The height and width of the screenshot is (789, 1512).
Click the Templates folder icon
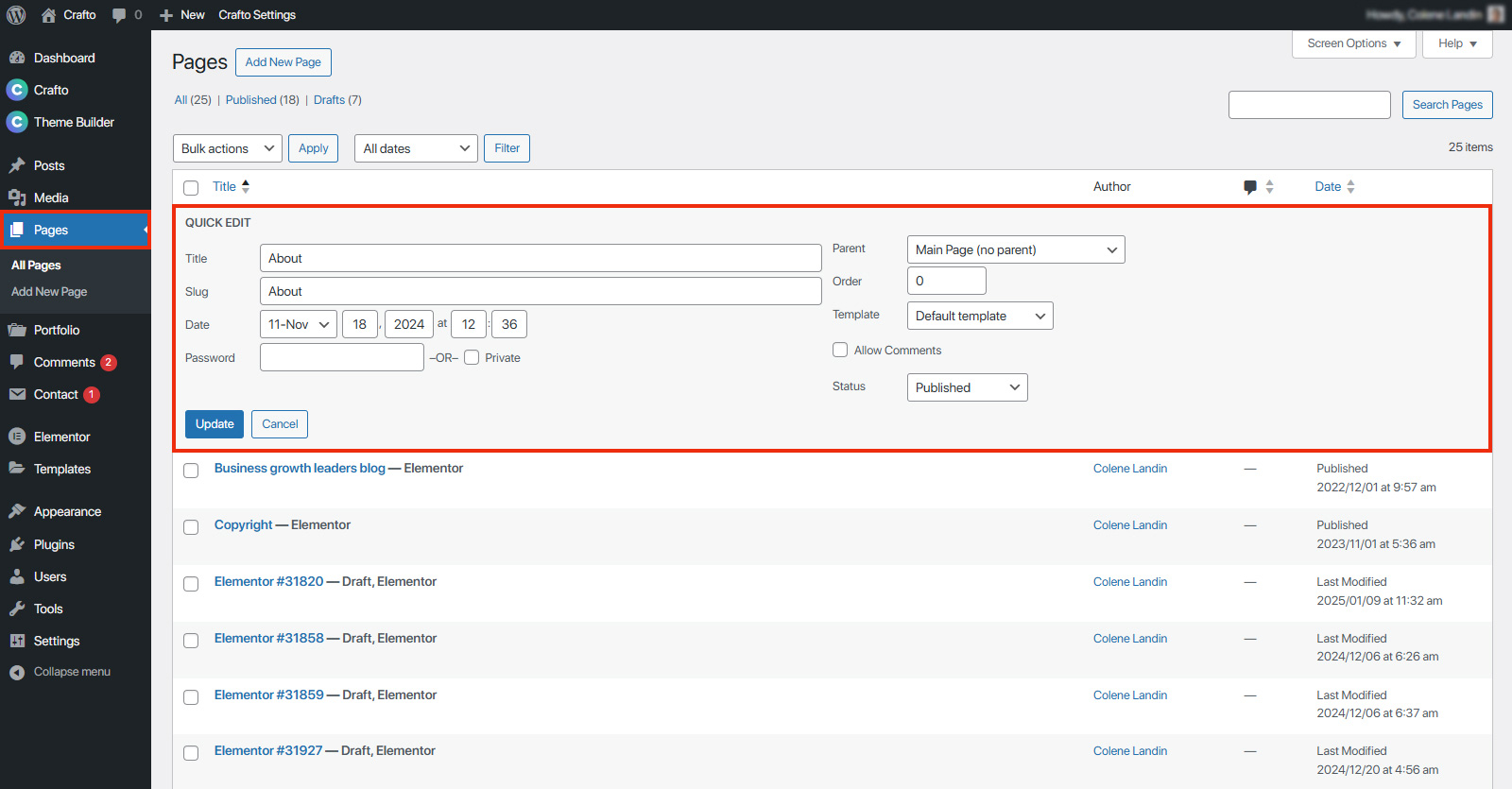pos(17,469)
